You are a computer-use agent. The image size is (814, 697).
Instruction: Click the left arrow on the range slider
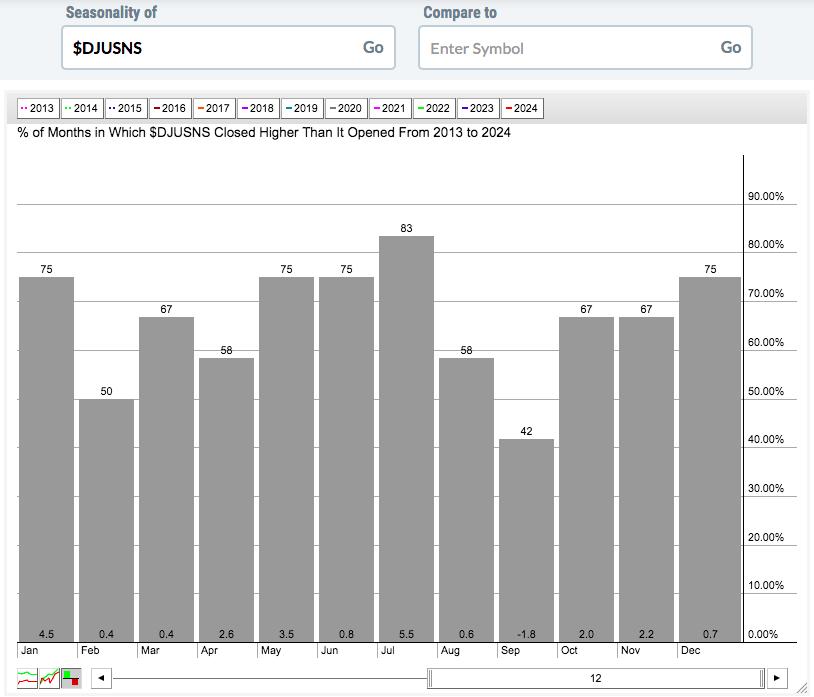[x=101, y=678]
